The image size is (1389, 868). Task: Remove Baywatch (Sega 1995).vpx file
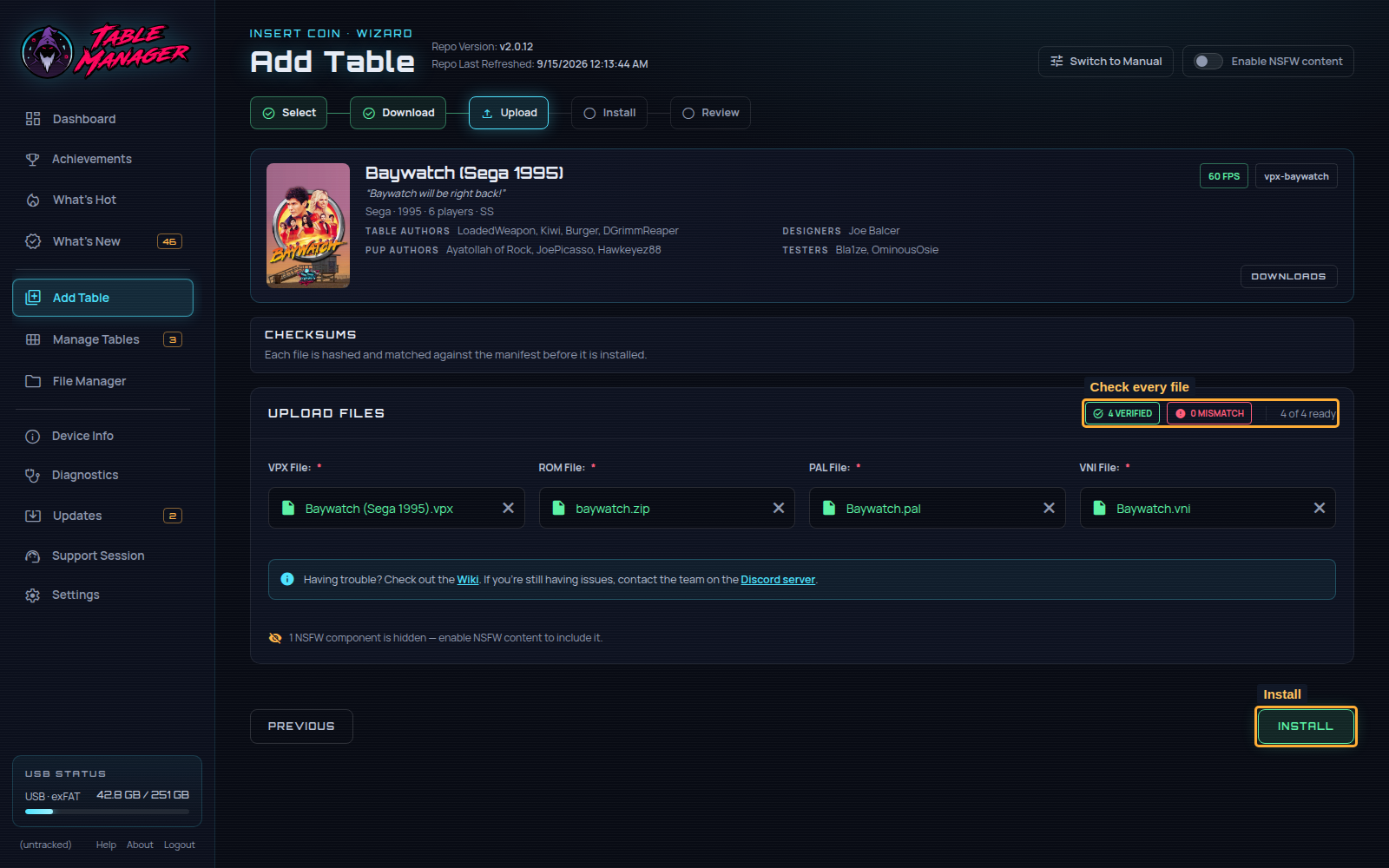click(508, 508)
